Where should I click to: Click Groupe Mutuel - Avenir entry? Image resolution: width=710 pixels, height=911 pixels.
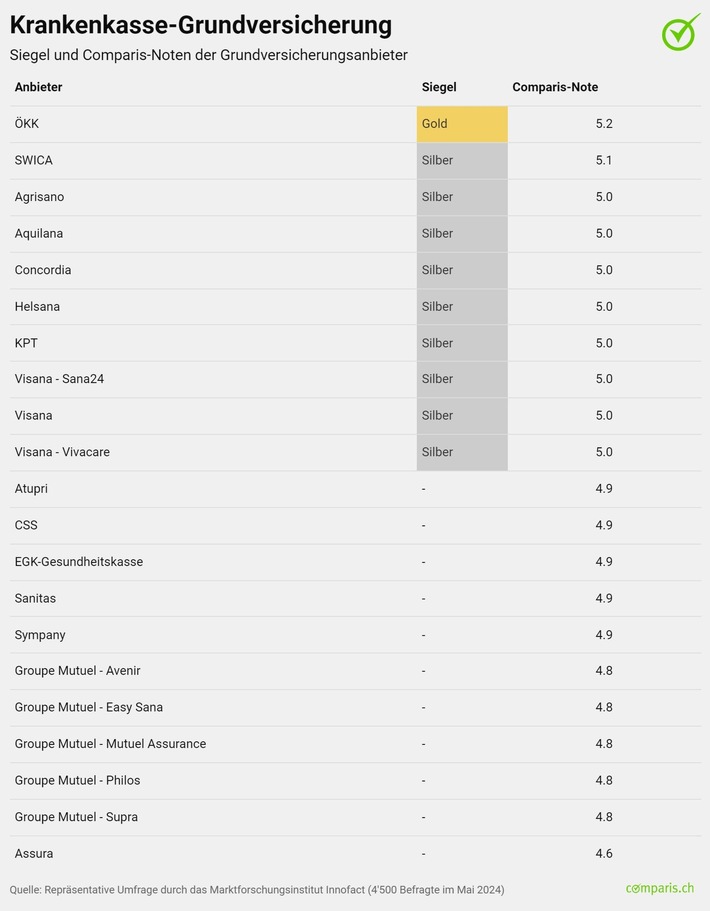click(84, 671)
